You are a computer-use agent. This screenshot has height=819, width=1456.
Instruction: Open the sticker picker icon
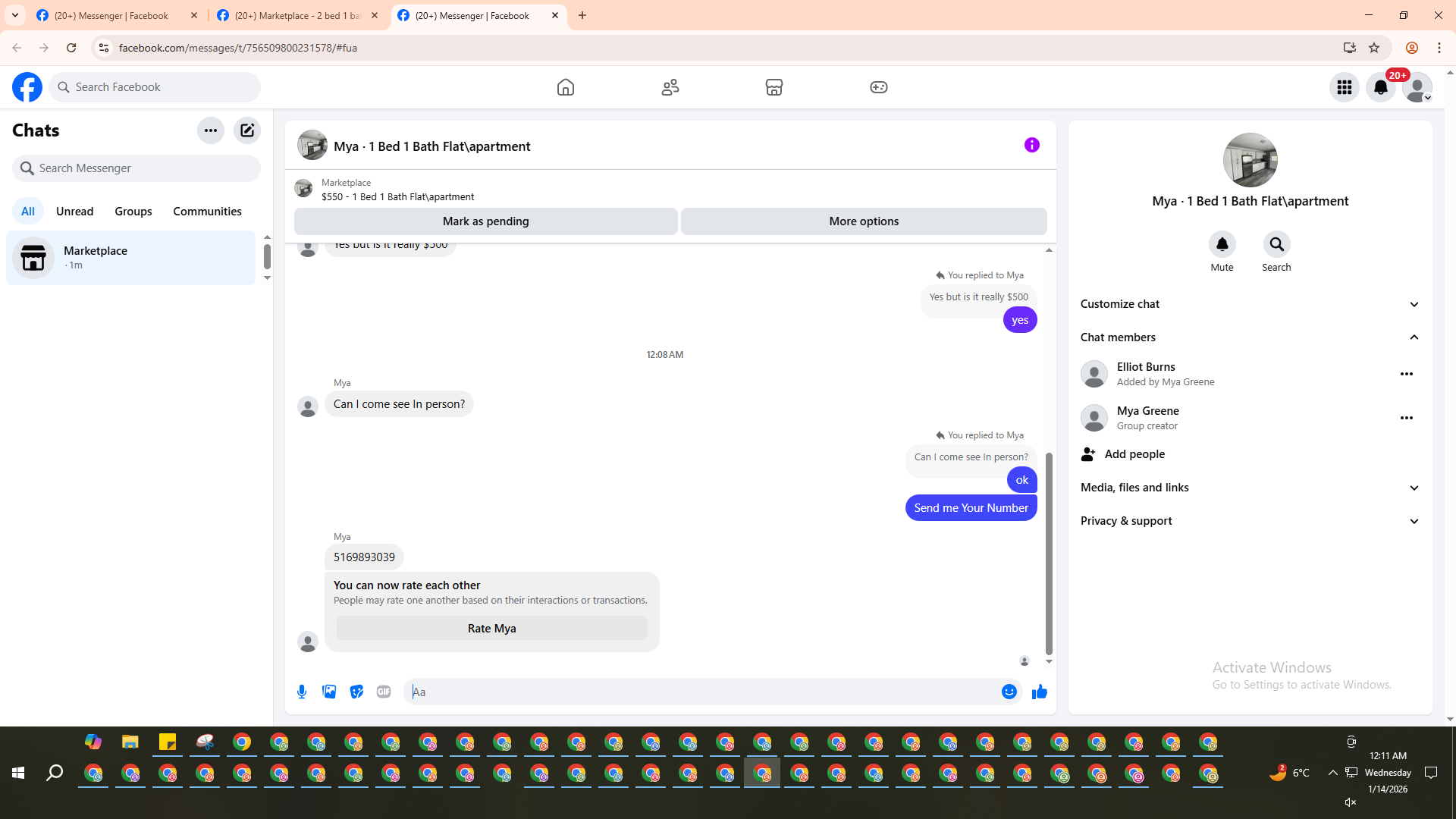pos(356,692)
